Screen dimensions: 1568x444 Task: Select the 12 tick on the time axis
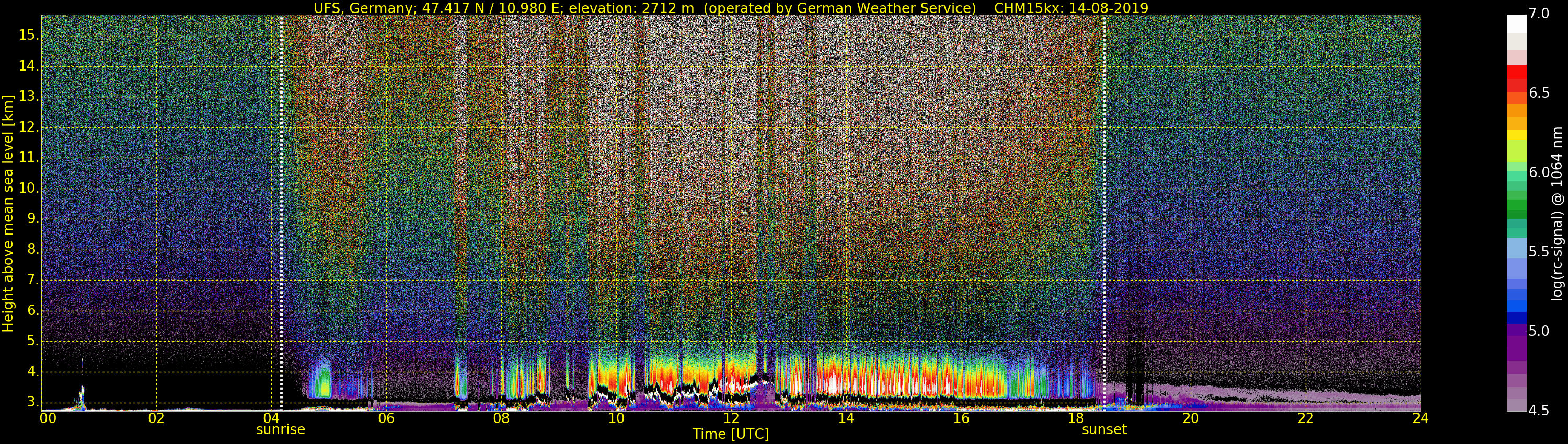731,418
